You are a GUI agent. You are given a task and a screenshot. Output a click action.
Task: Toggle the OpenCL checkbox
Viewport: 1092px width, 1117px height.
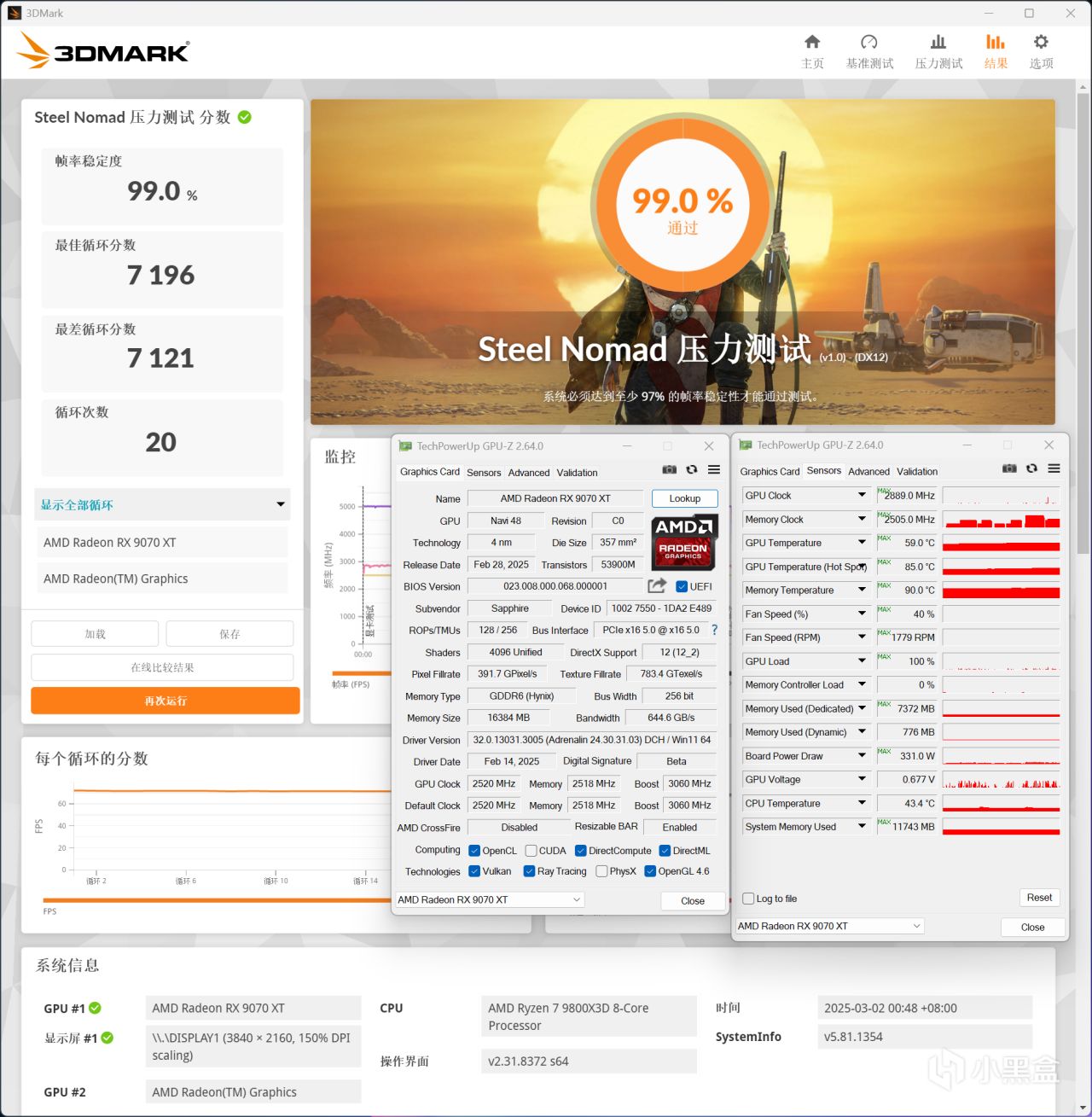[474, 851]
